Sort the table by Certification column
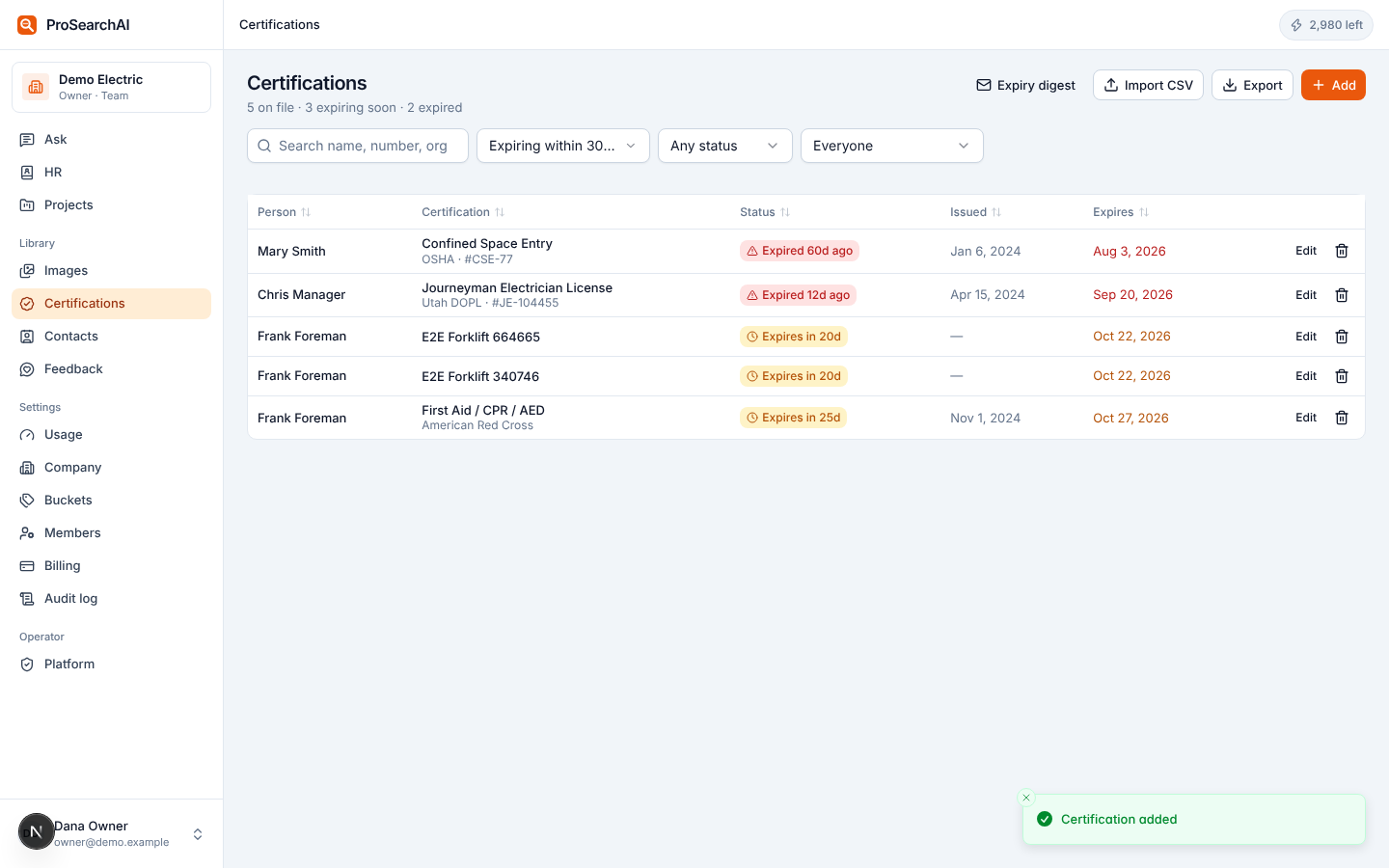This screenshot has height=868, width=1389. (x=463, y=212)
